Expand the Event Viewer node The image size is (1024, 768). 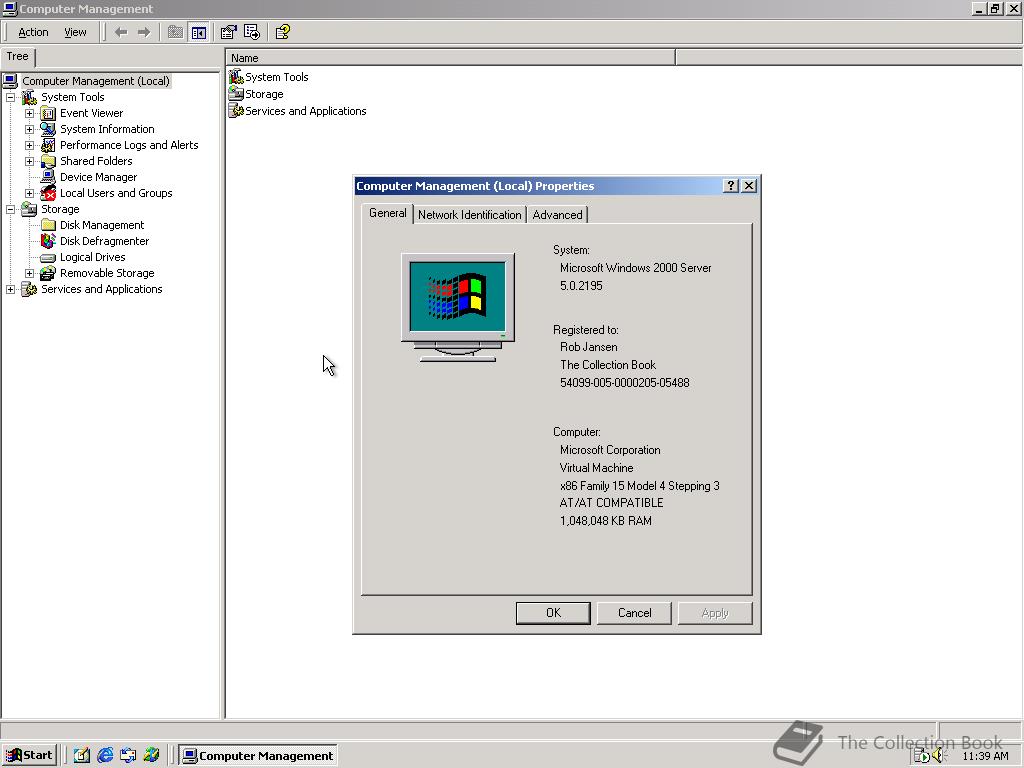tap(29, 113)
